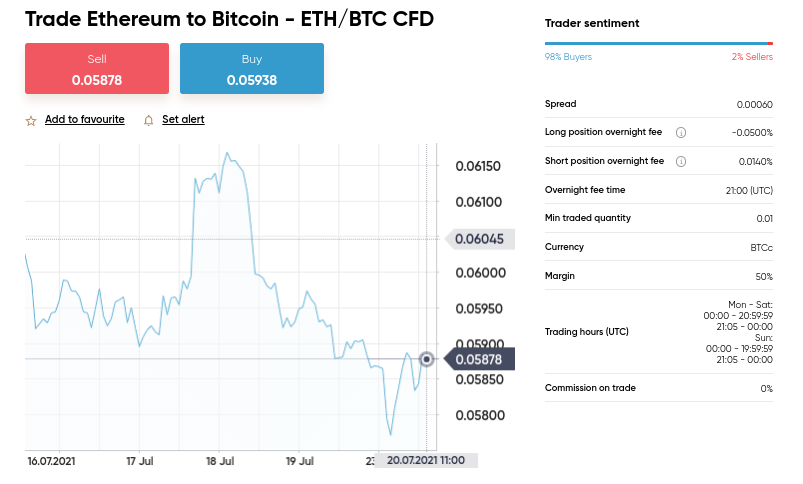The image size is (803, 484).
Task: Select the 0.06045 price tag on the axis
Action: (x=480, y=239)
